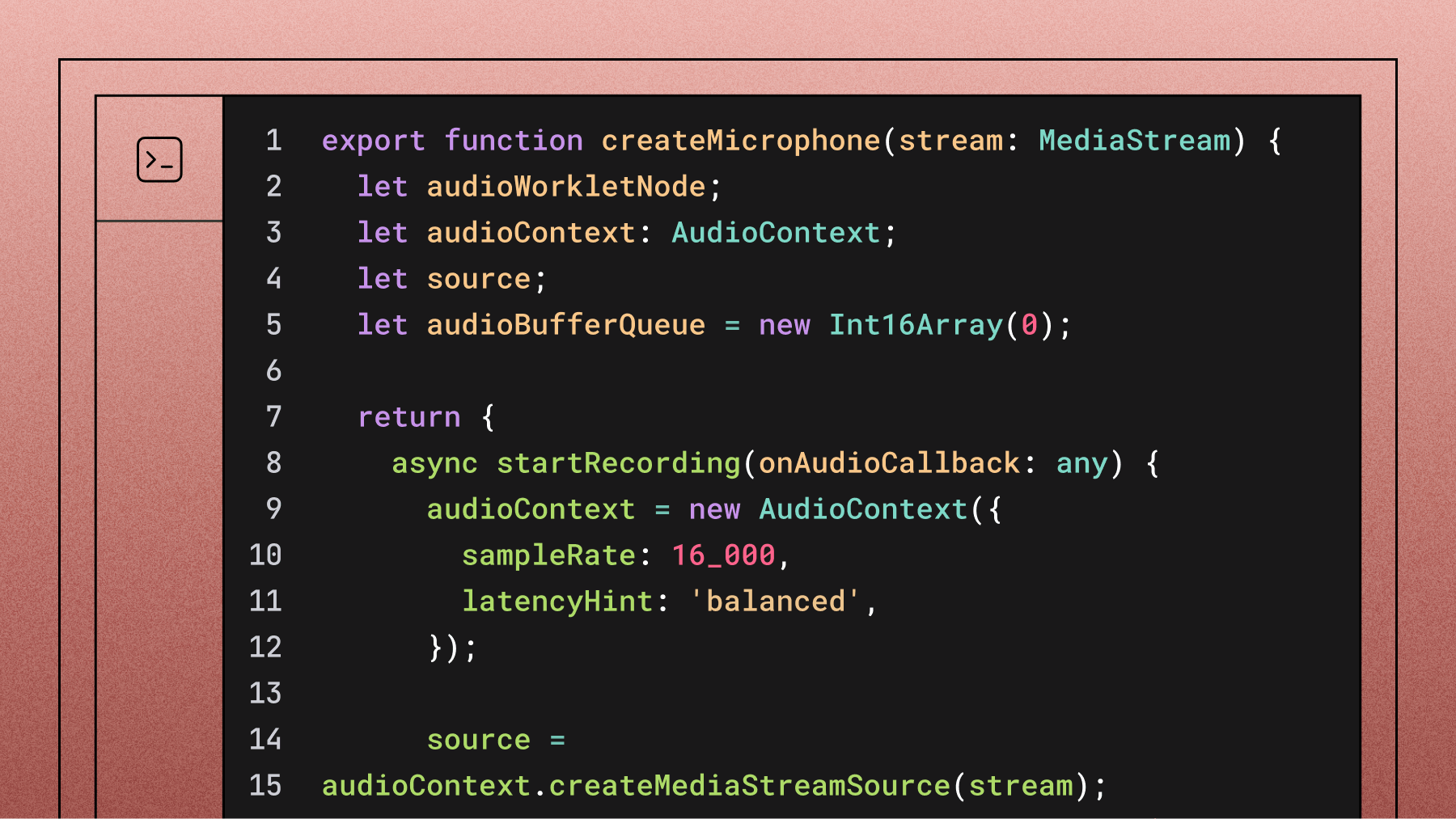Image resolution: width=1456 pixels, height=819 pixels.
Task: Click line number 5 in the gutter
Action: pos(273,324)
